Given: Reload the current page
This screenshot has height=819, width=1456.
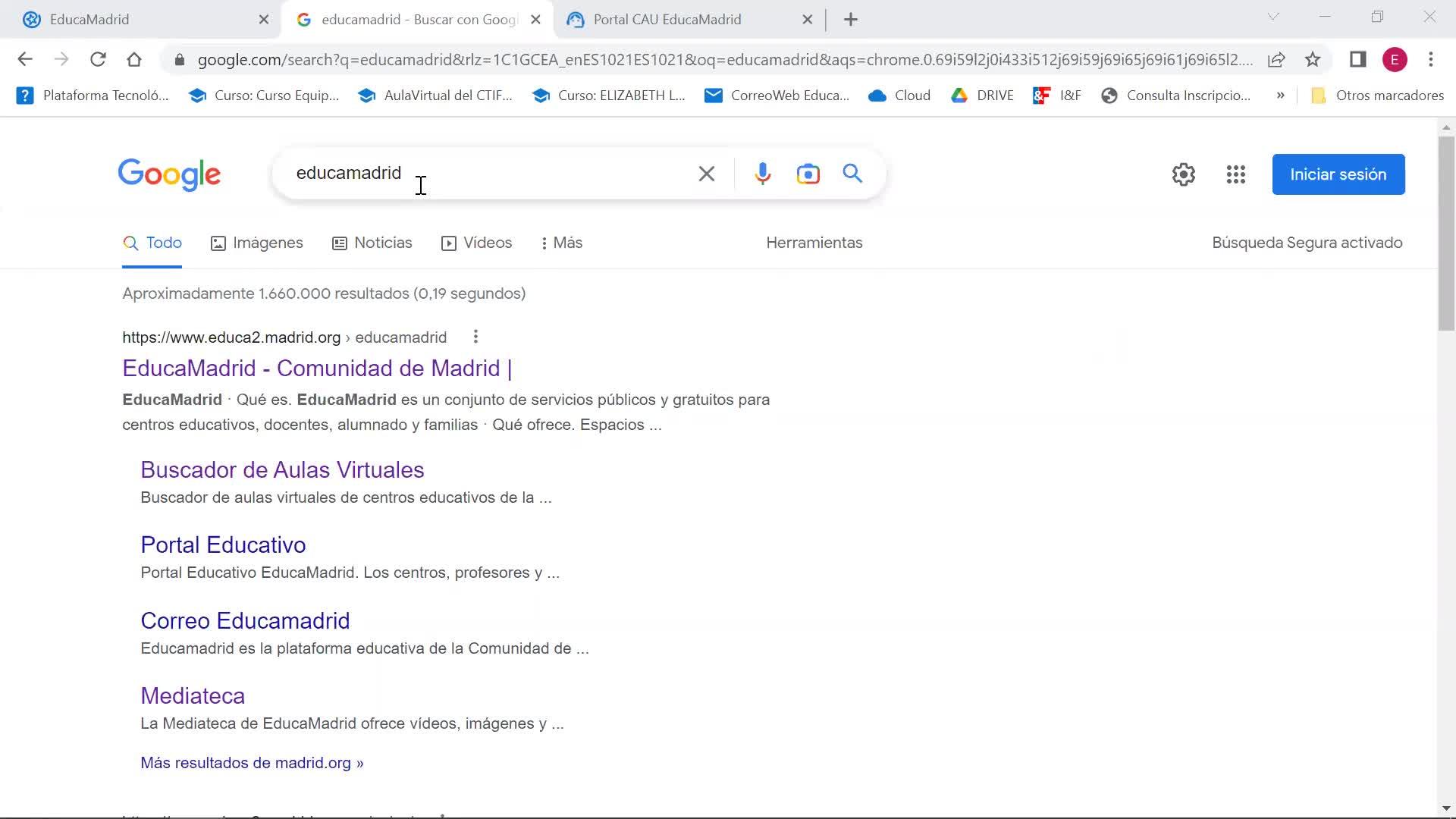Looking at the screenshot, I should [98, 59].
